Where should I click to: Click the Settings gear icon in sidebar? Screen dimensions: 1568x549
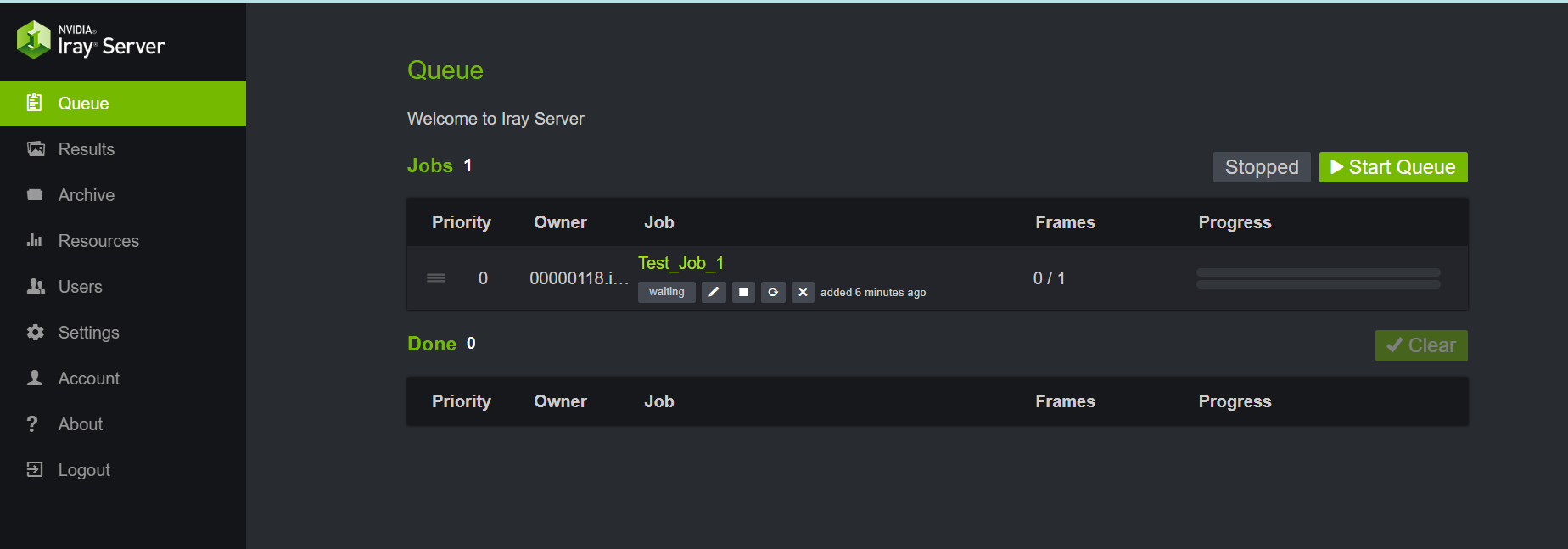tap(35, 333)
